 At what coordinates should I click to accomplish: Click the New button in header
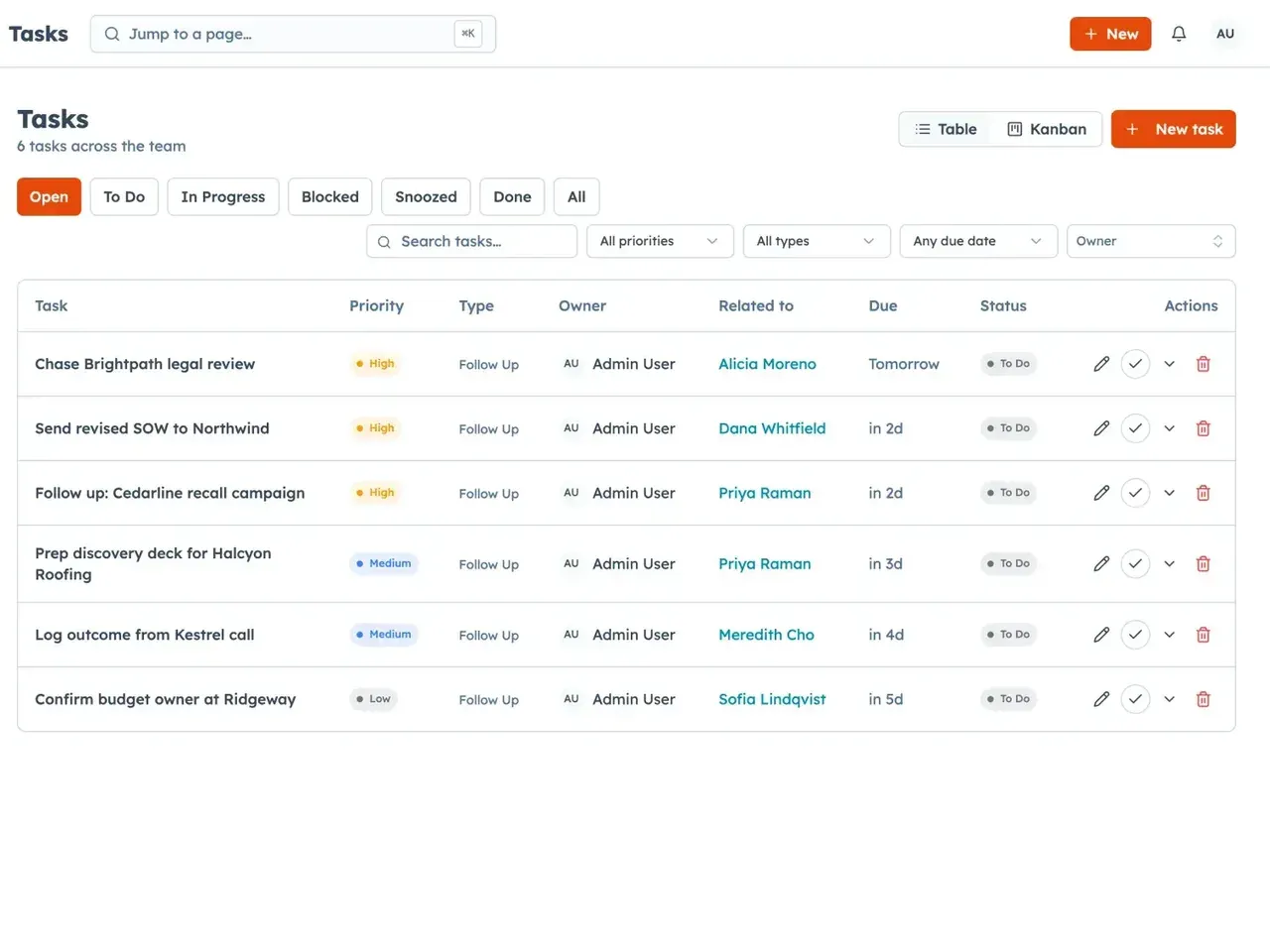(x=1110, y=34)
